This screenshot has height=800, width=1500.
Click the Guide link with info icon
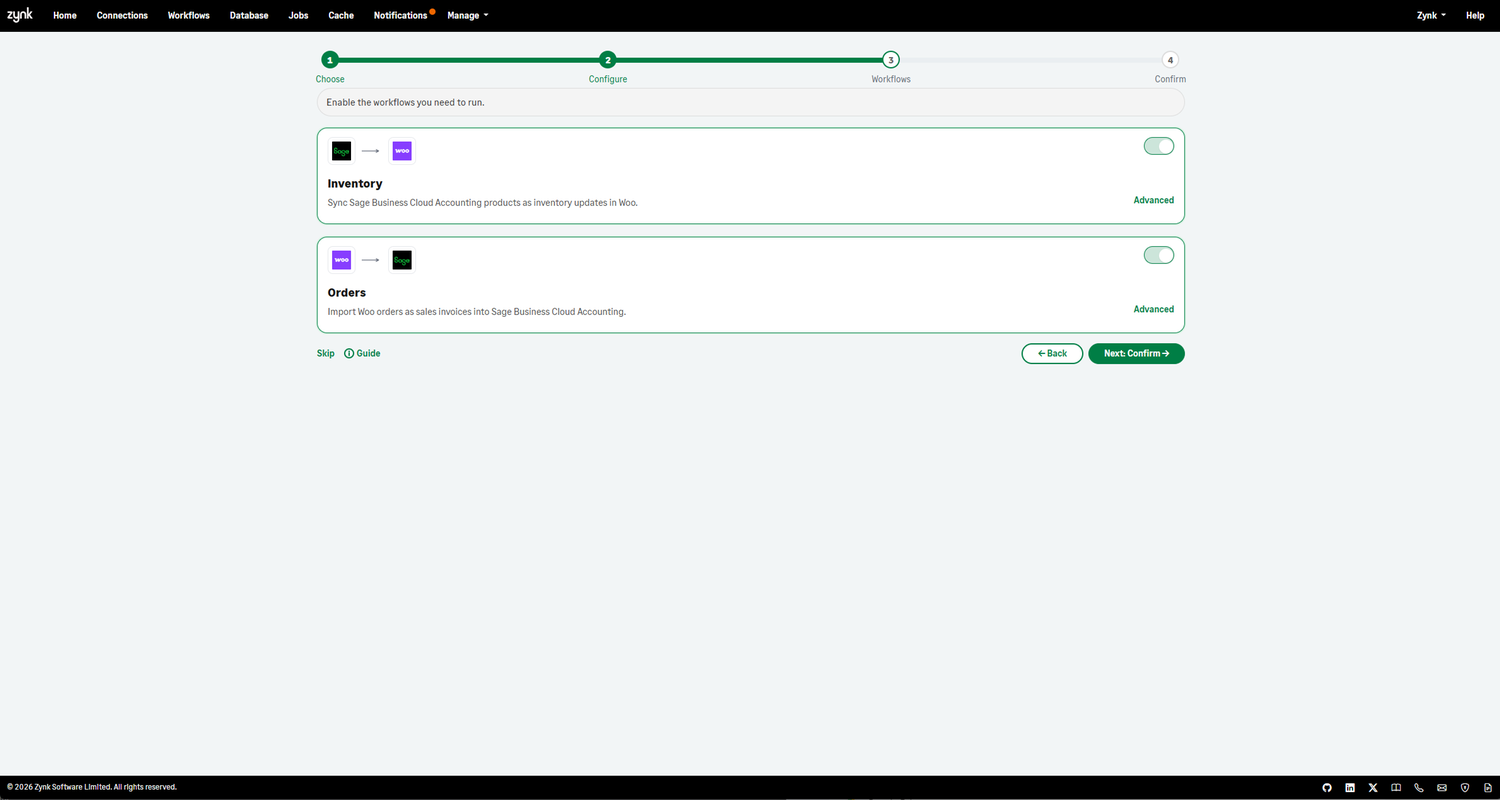pos(362,353)
